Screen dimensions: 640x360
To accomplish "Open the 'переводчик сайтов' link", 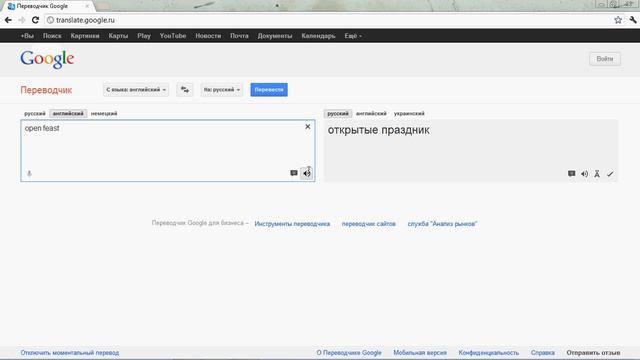I will point(369,224).
